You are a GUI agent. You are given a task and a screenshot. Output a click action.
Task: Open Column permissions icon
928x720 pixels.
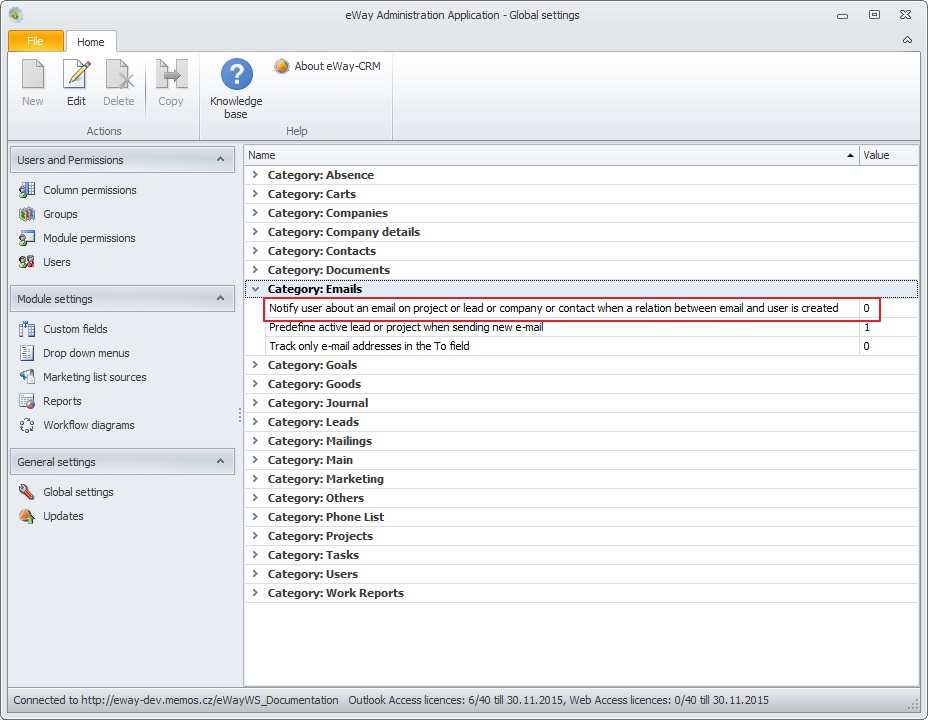coord(27,190)
